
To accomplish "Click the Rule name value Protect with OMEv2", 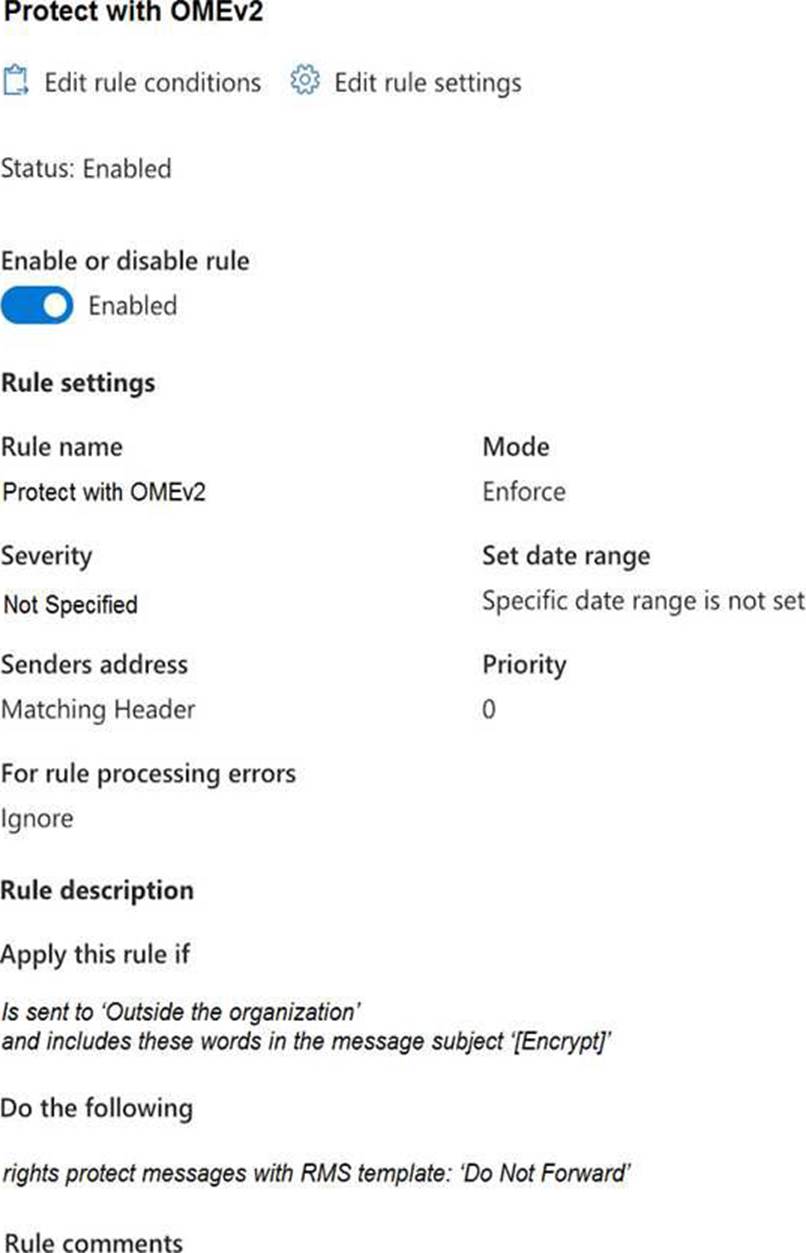I will (105, 492).
